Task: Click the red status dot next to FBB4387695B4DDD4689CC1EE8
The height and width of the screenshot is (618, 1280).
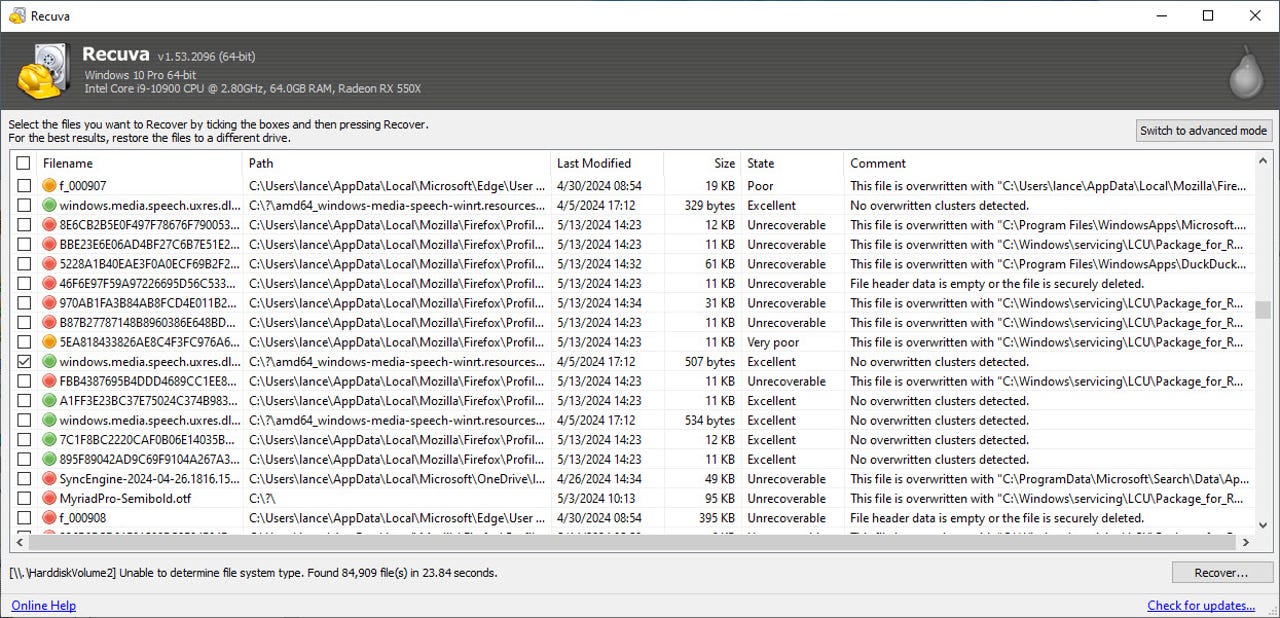Action: pyautogui.click(x=50, y=381)
